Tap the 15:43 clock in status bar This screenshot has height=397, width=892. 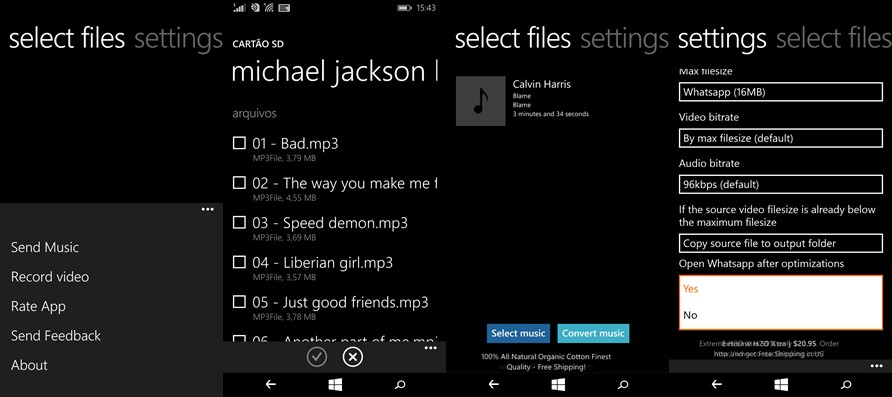[x=426, y=8]
